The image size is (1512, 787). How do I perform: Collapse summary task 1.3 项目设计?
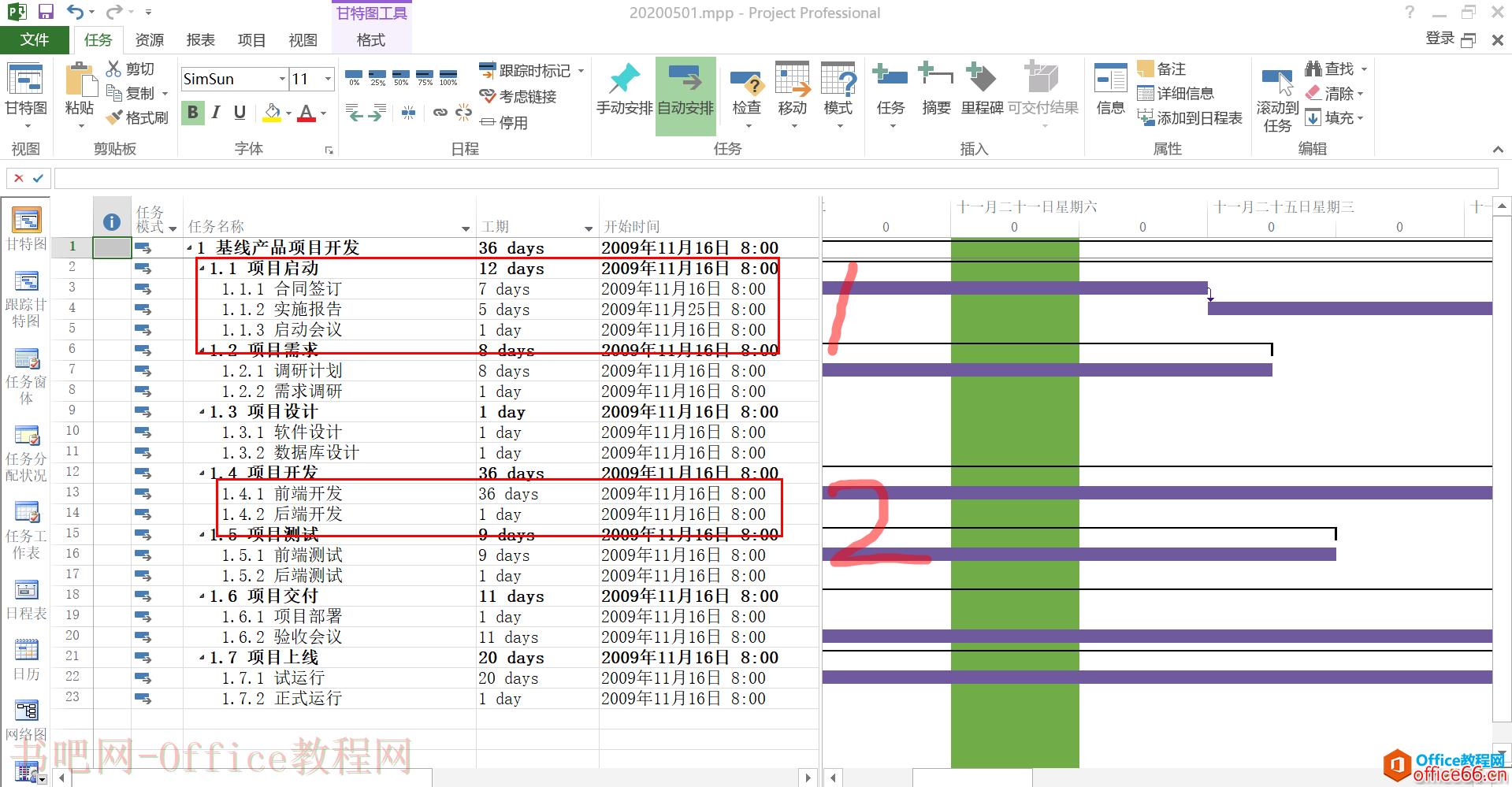coord(202,413)
